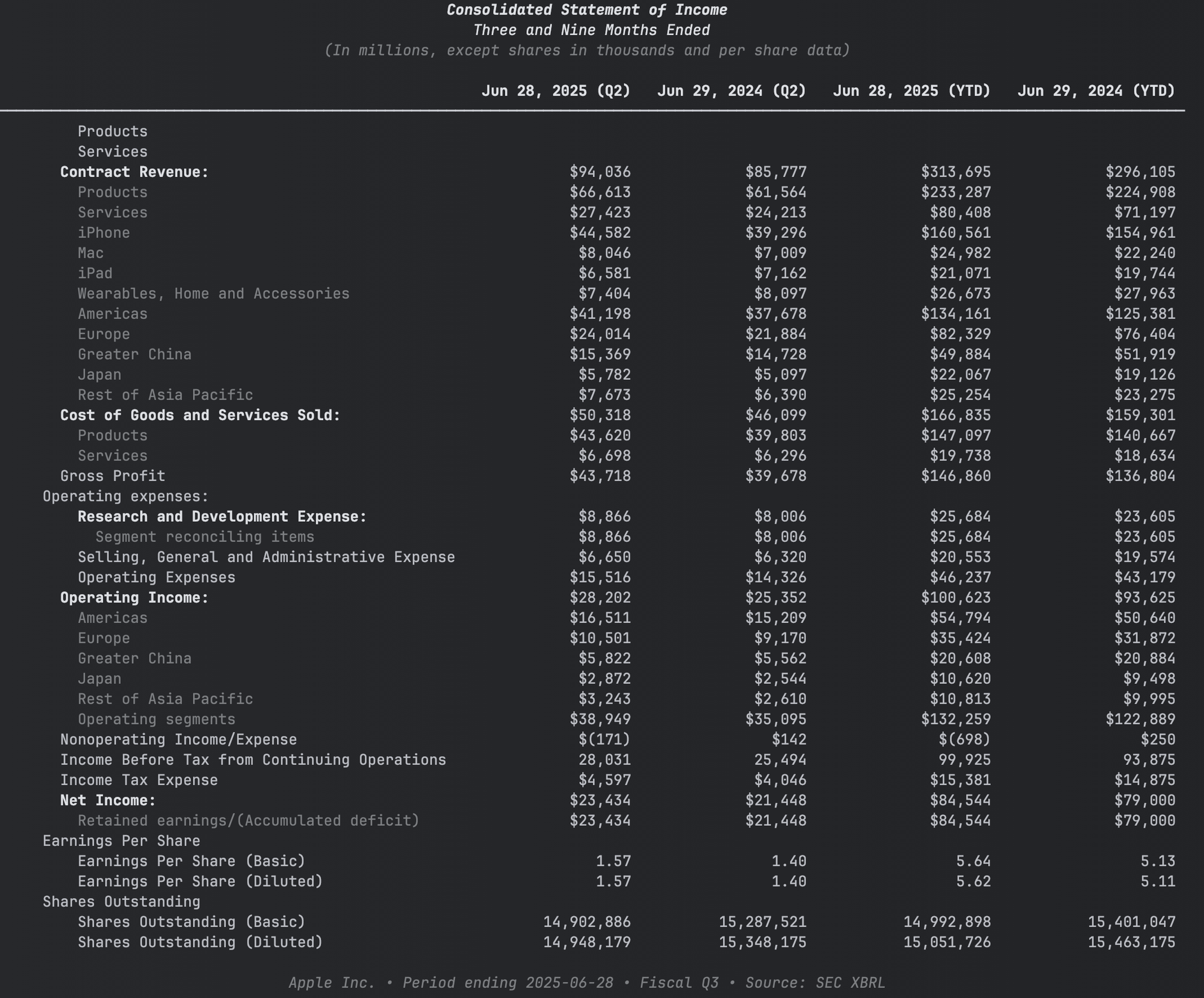
Task: Select the Nonoperating Income/Expense row label
Action: (178, 740)
